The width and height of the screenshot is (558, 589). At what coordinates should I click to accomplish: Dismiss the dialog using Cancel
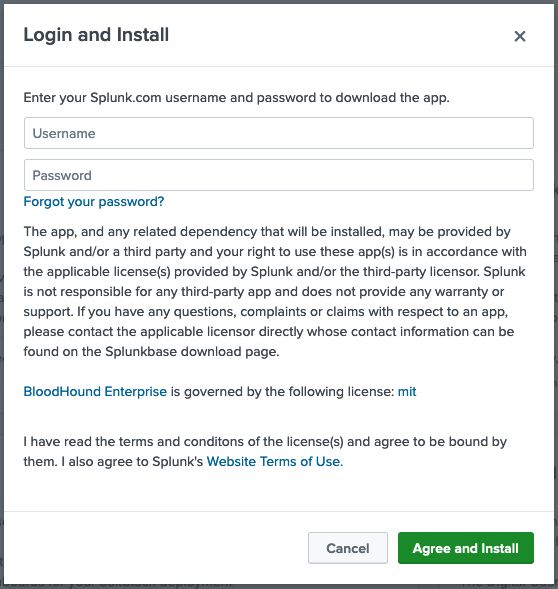(348, 548)
